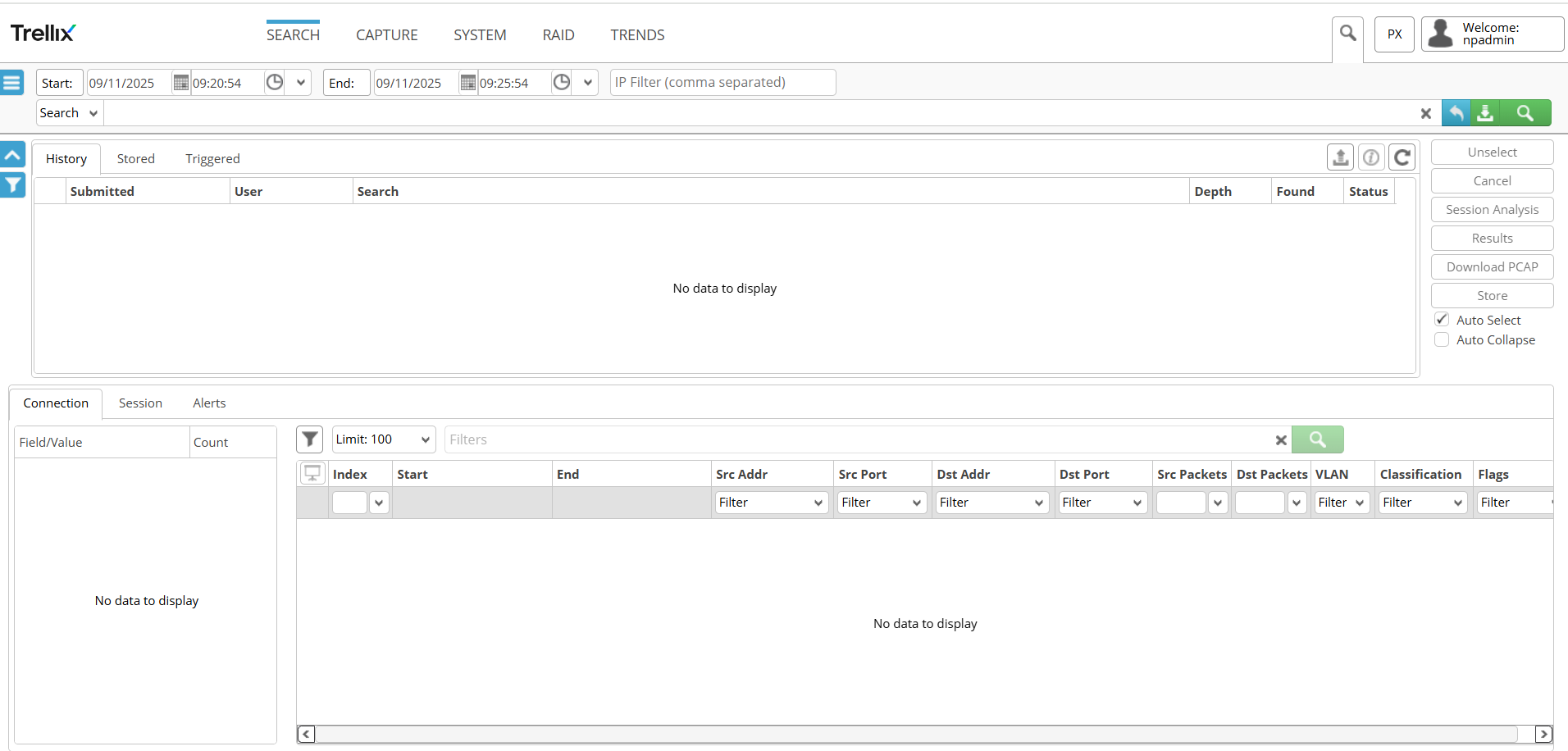Switch to the Alerts tab
Viewport: 1568px width, 751px height.
pos(209,403)
